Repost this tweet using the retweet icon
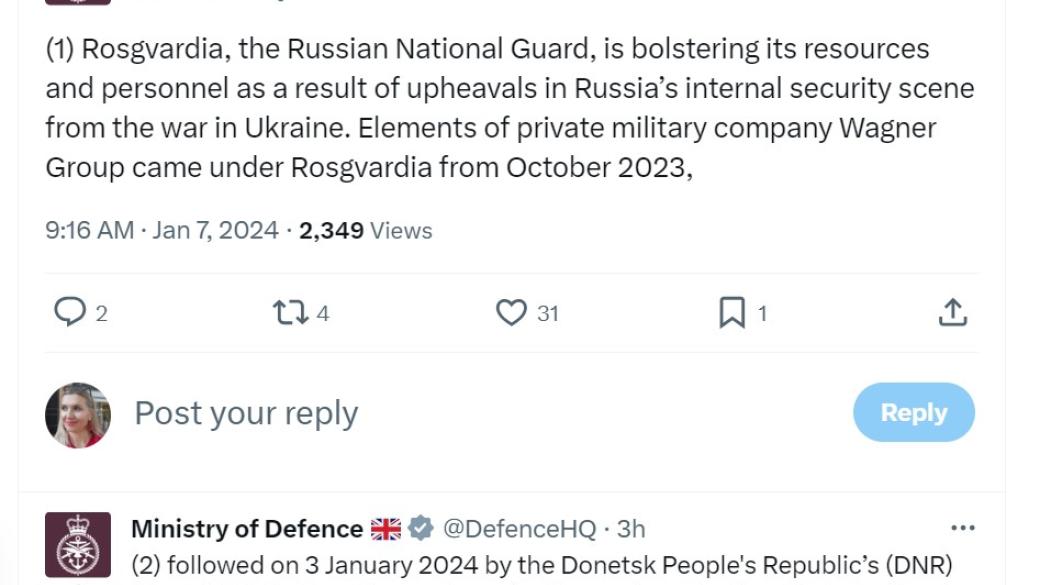The width and height of the screenshot is (1040, 585). [288, 313]
